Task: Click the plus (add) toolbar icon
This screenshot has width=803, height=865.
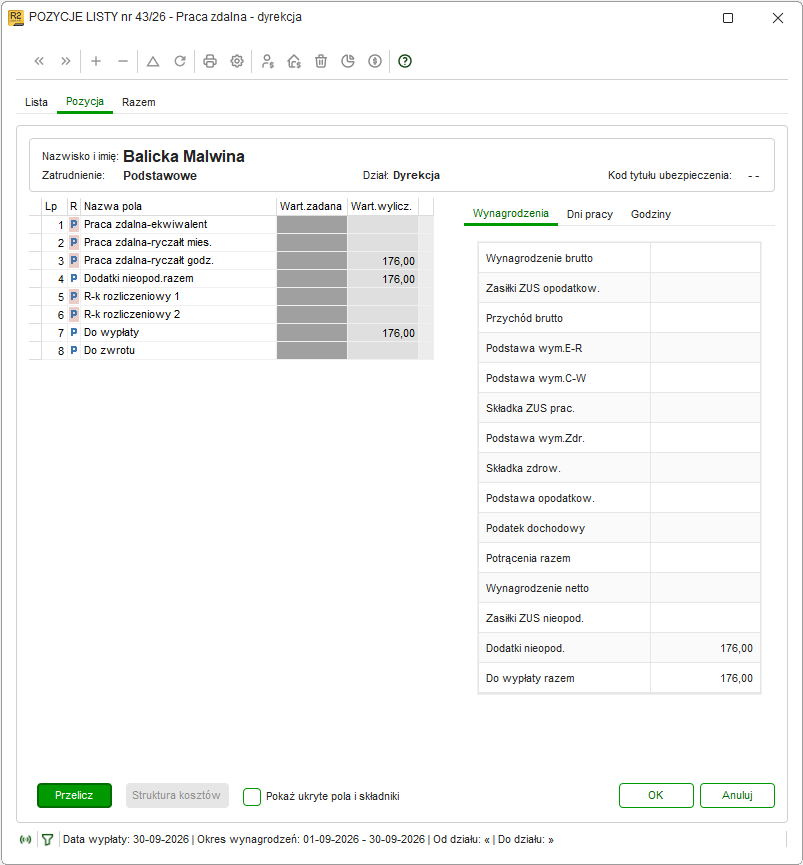Action: coord(96,61)
